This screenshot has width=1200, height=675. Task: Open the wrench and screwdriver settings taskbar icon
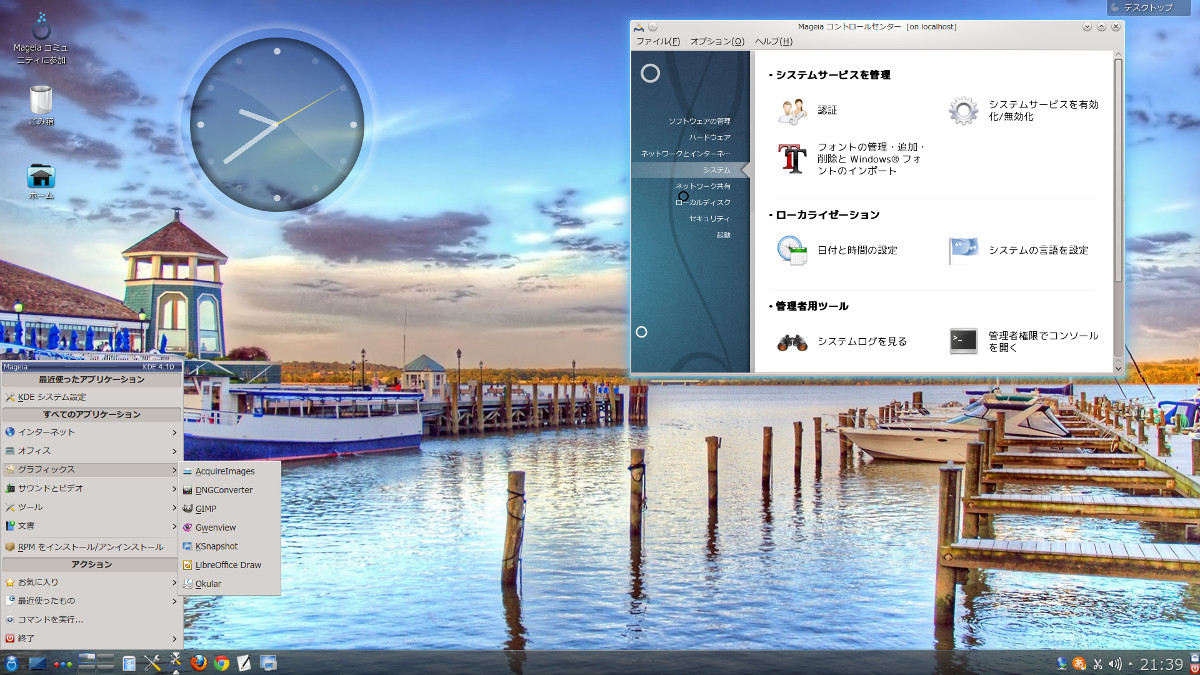(152, 662)
